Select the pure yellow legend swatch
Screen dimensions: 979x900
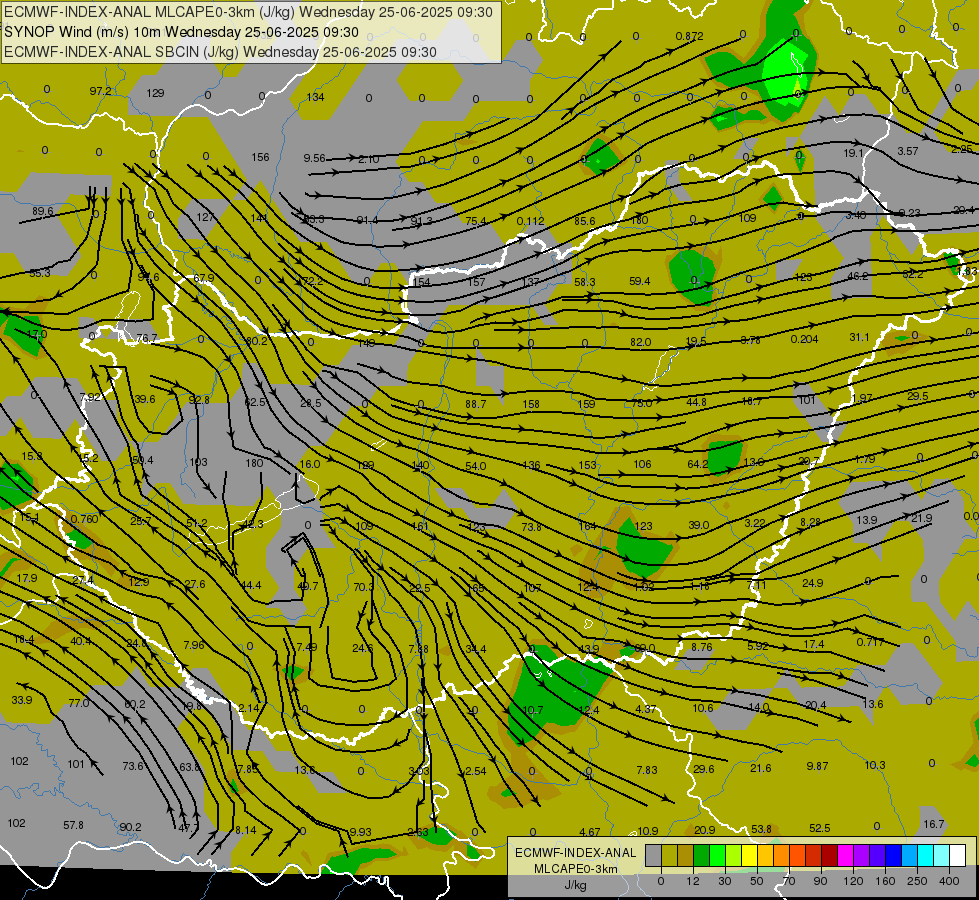749,855
